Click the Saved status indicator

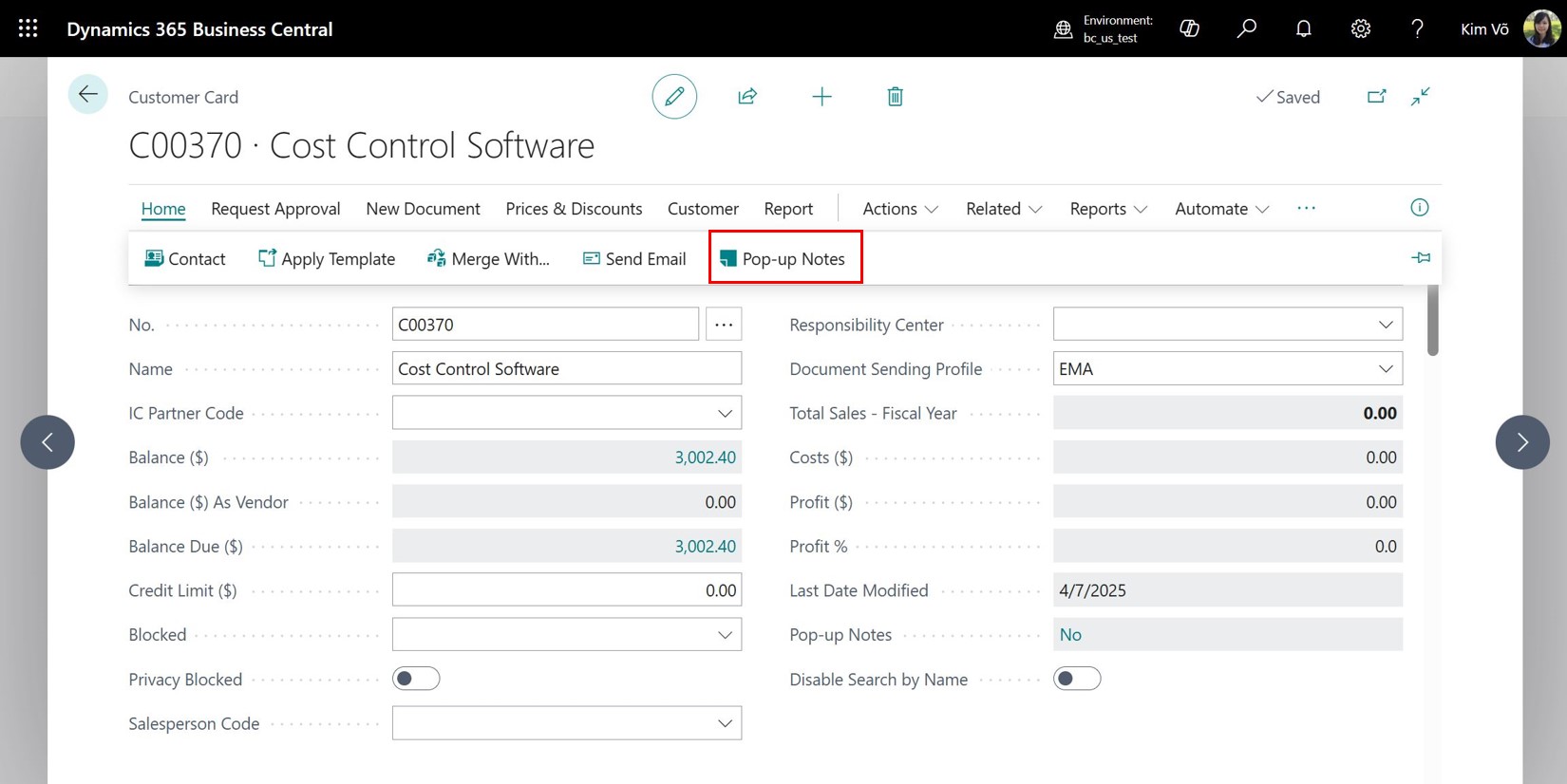tap(1288, 97)
